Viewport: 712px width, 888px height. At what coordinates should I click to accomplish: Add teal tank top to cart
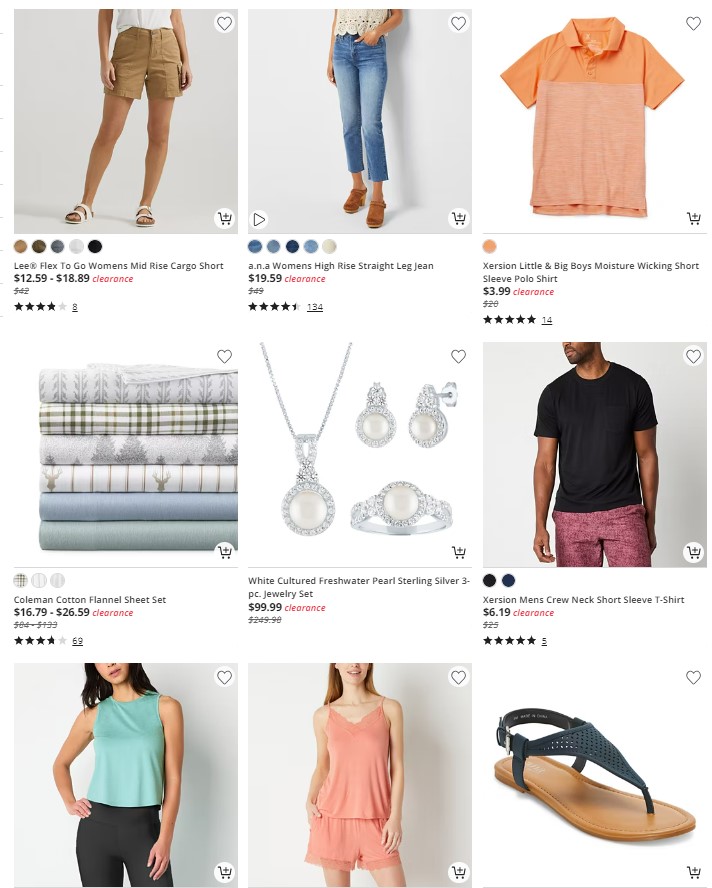224,872
